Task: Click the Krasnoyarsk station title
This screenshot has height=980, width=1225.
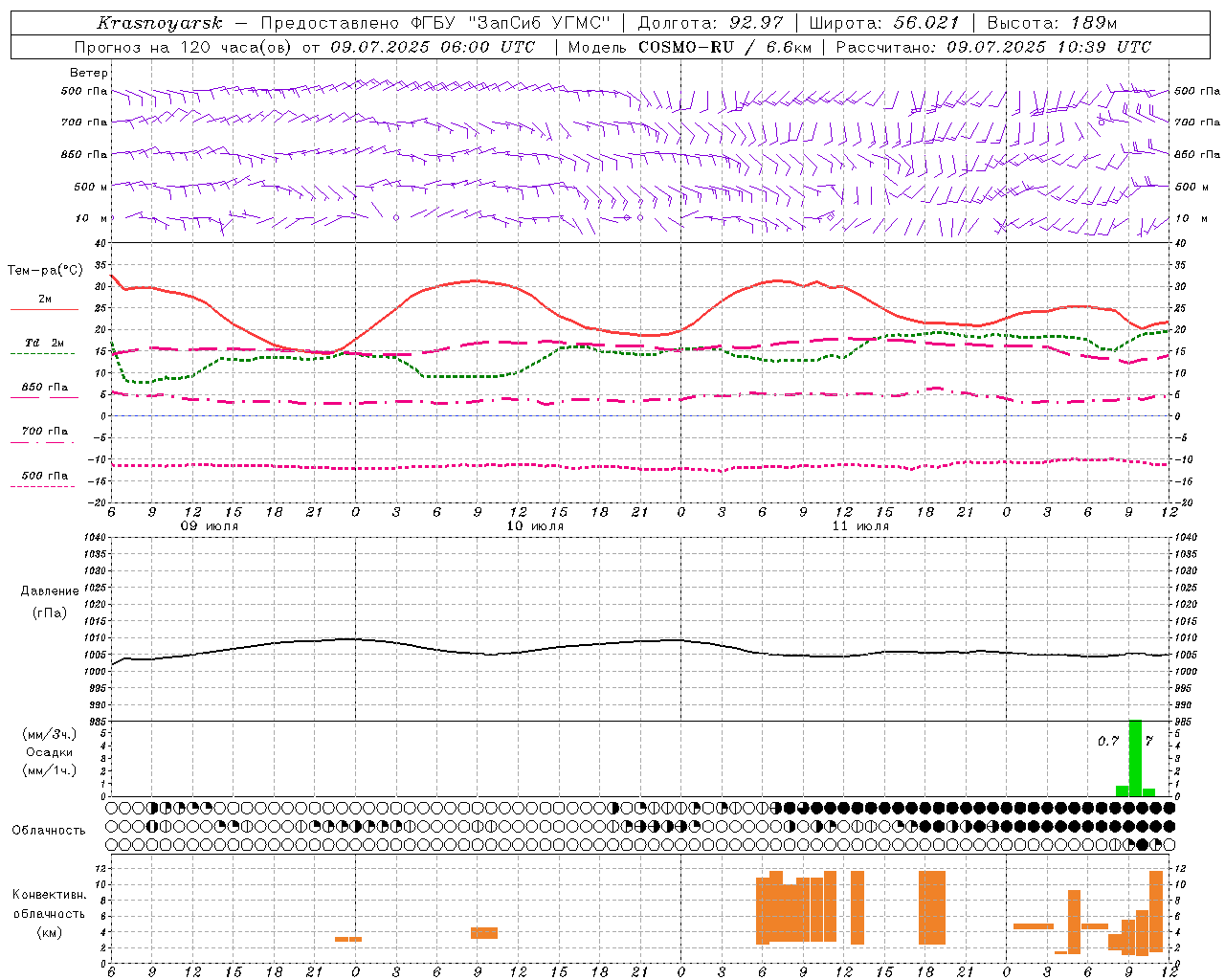Action: coord(160,23)
